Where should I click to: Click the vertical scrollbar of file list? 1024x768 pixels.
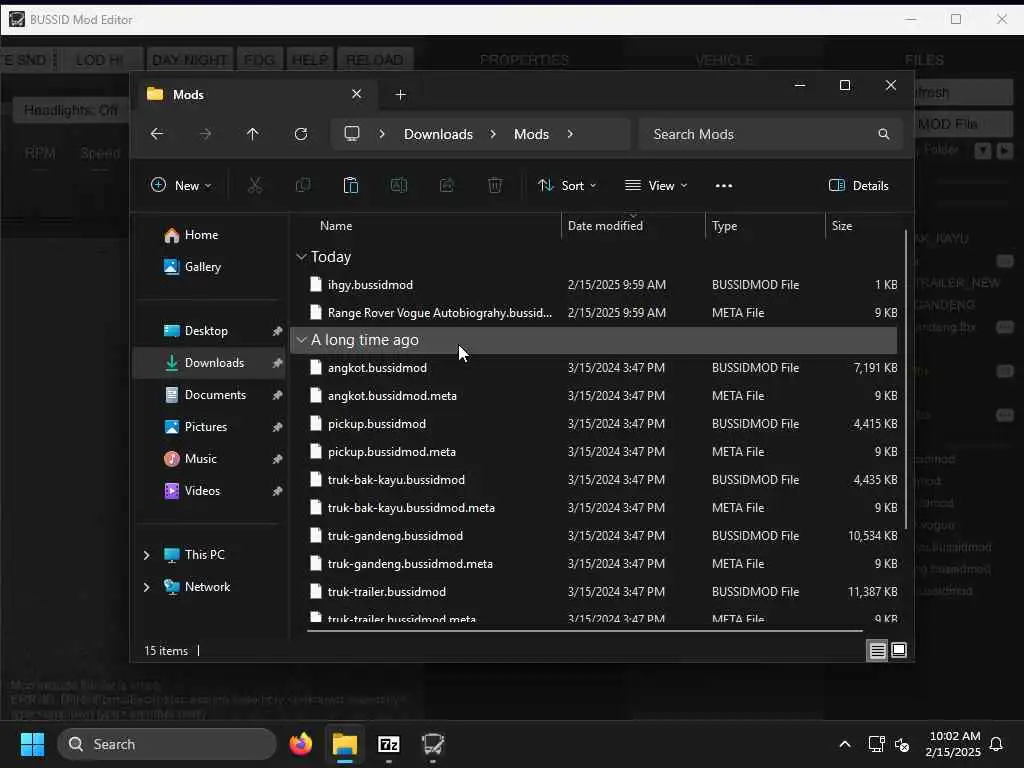906,379
